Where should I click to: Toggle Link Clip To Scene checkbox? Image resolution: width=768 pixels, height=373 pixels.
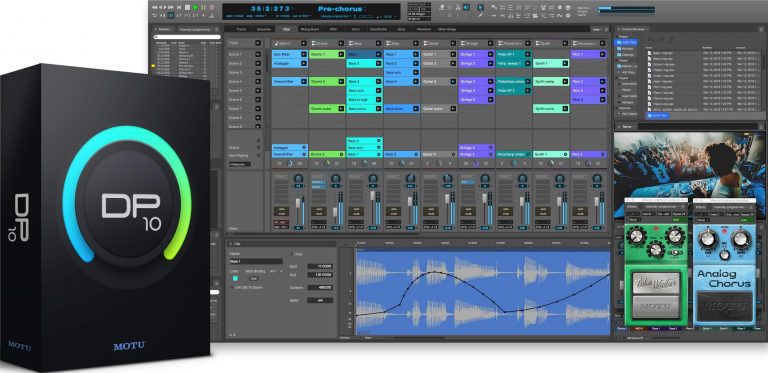[x=232, y=287]
